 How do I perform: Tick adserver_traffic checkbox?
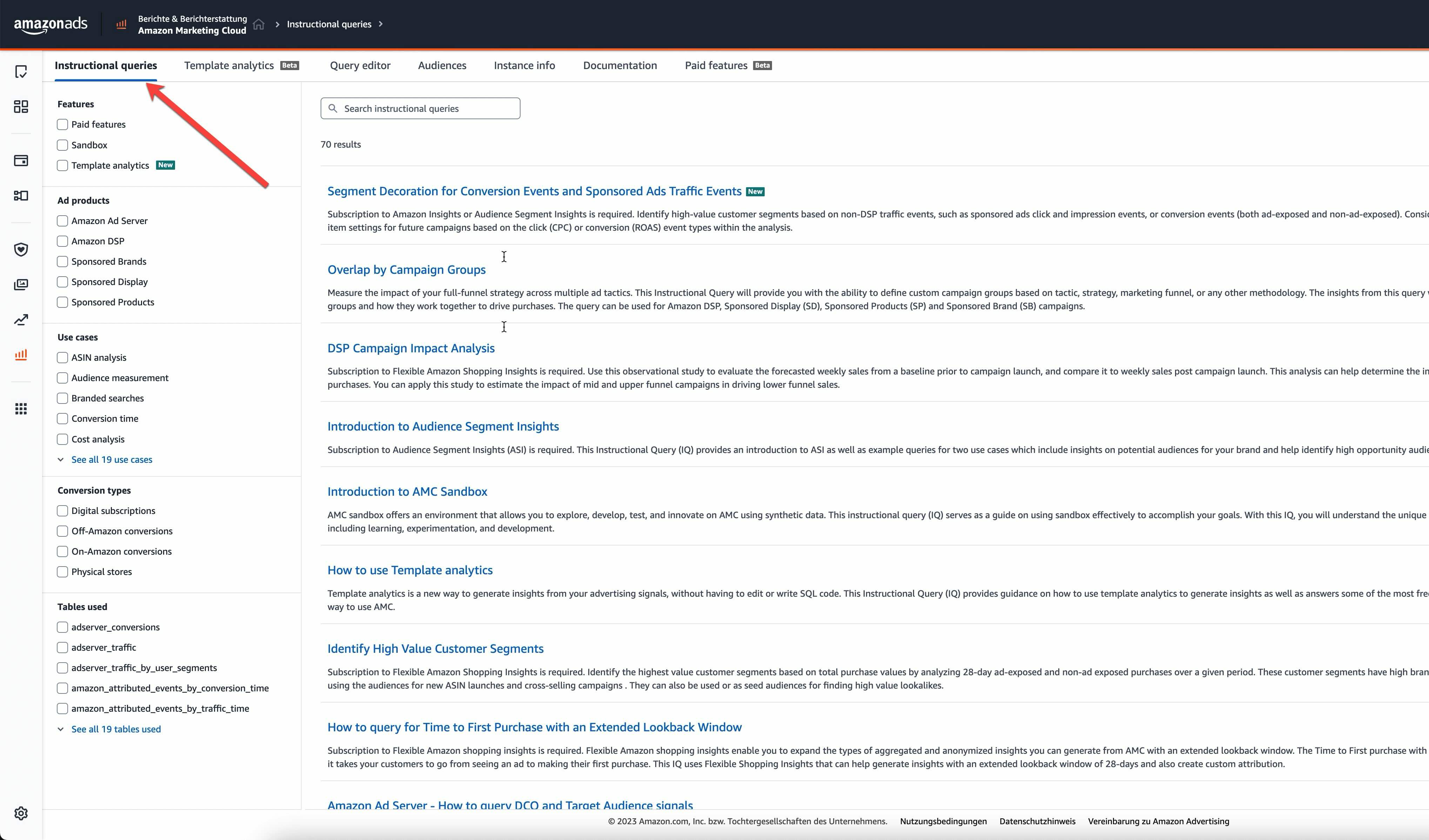62,647
